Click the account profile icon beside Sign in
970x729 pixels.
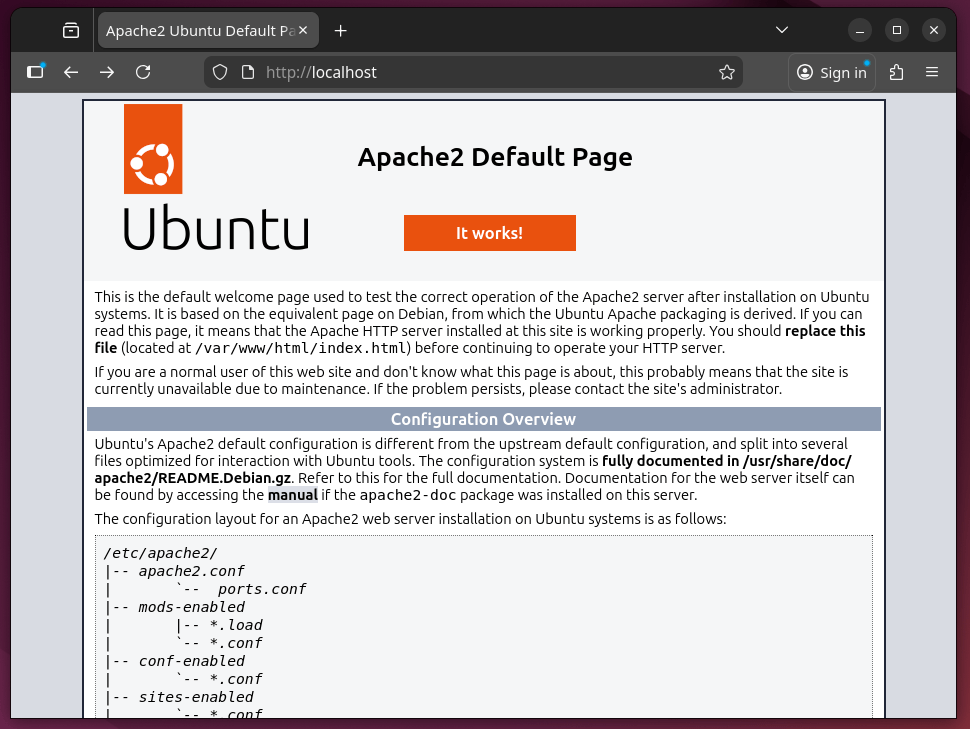(x=805, y=72)
